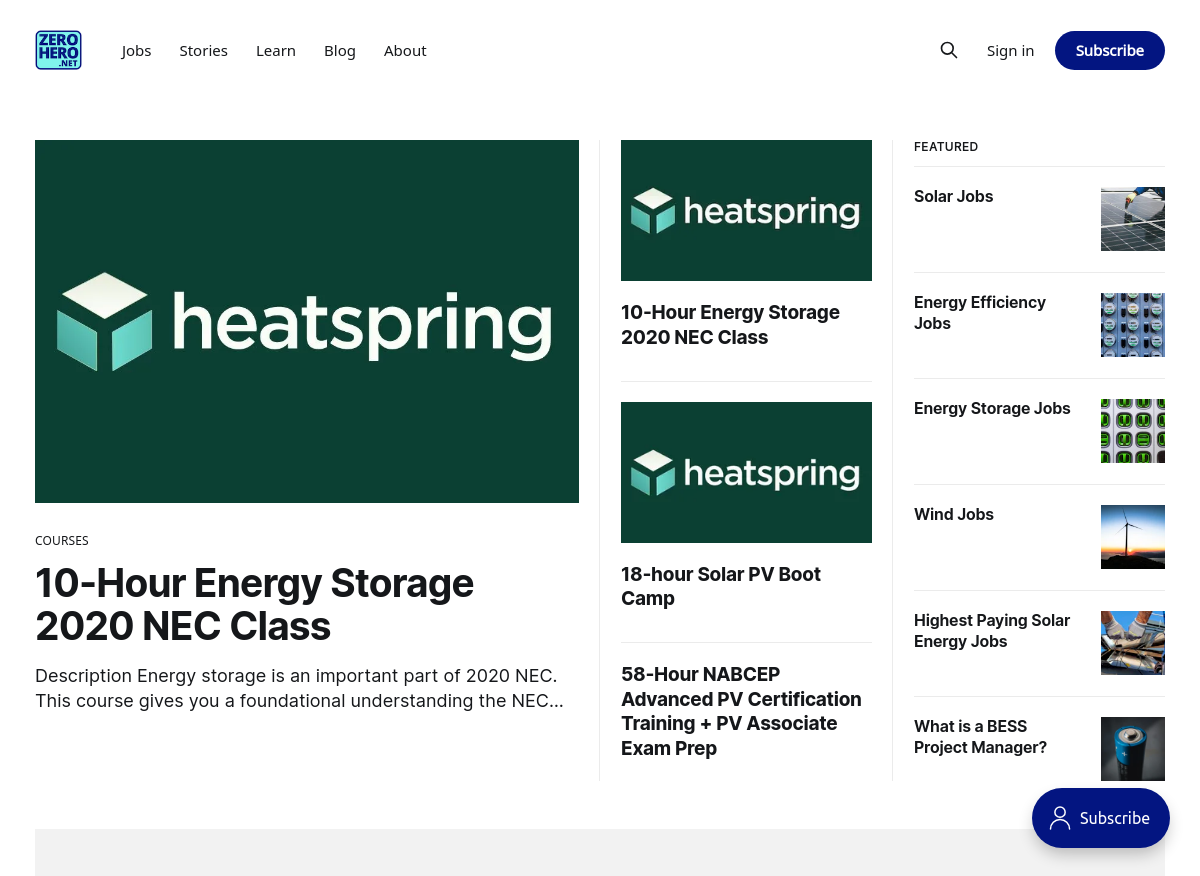The image size is (1200, 876).
Task: Open the Wind Jobs link
Action: point(954,514)
